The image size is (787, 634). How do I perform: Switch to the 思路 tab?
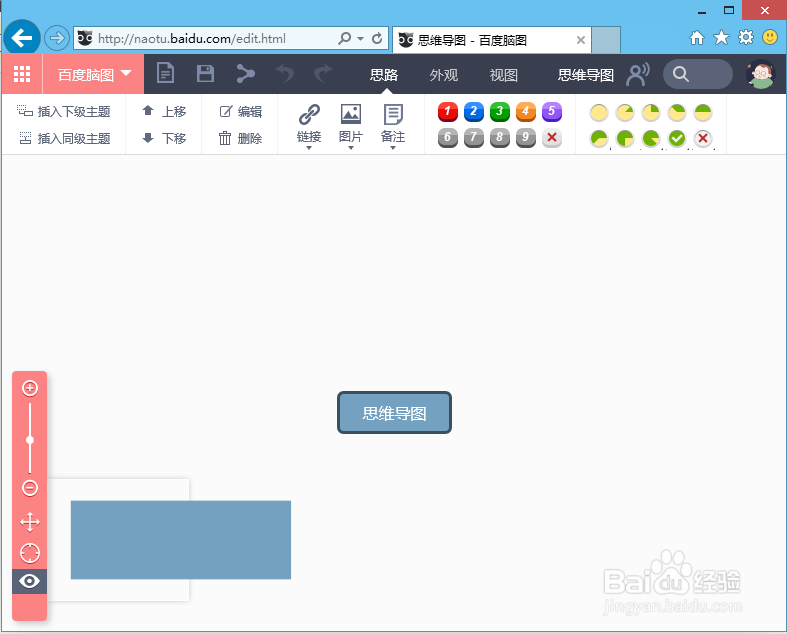coord(384,75)
